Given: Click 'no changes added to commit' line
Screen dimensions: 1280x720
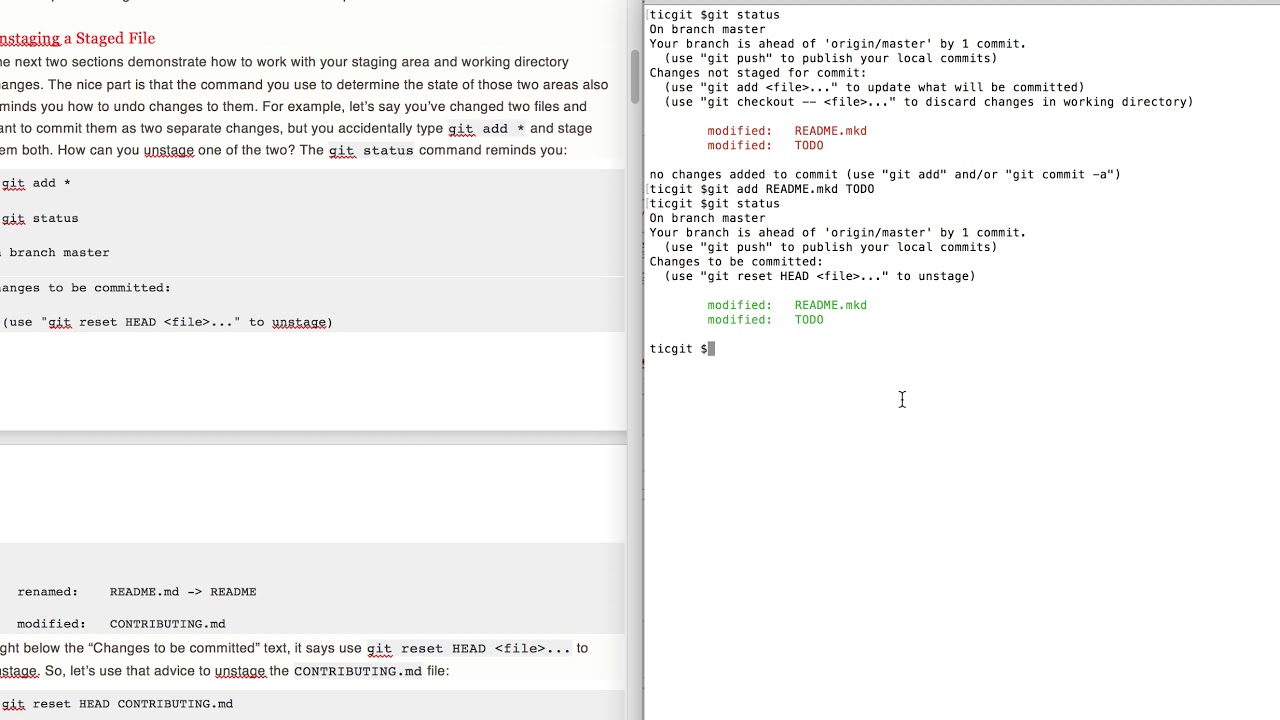Looking at the screenshot, I should click(x=885, y=175).
